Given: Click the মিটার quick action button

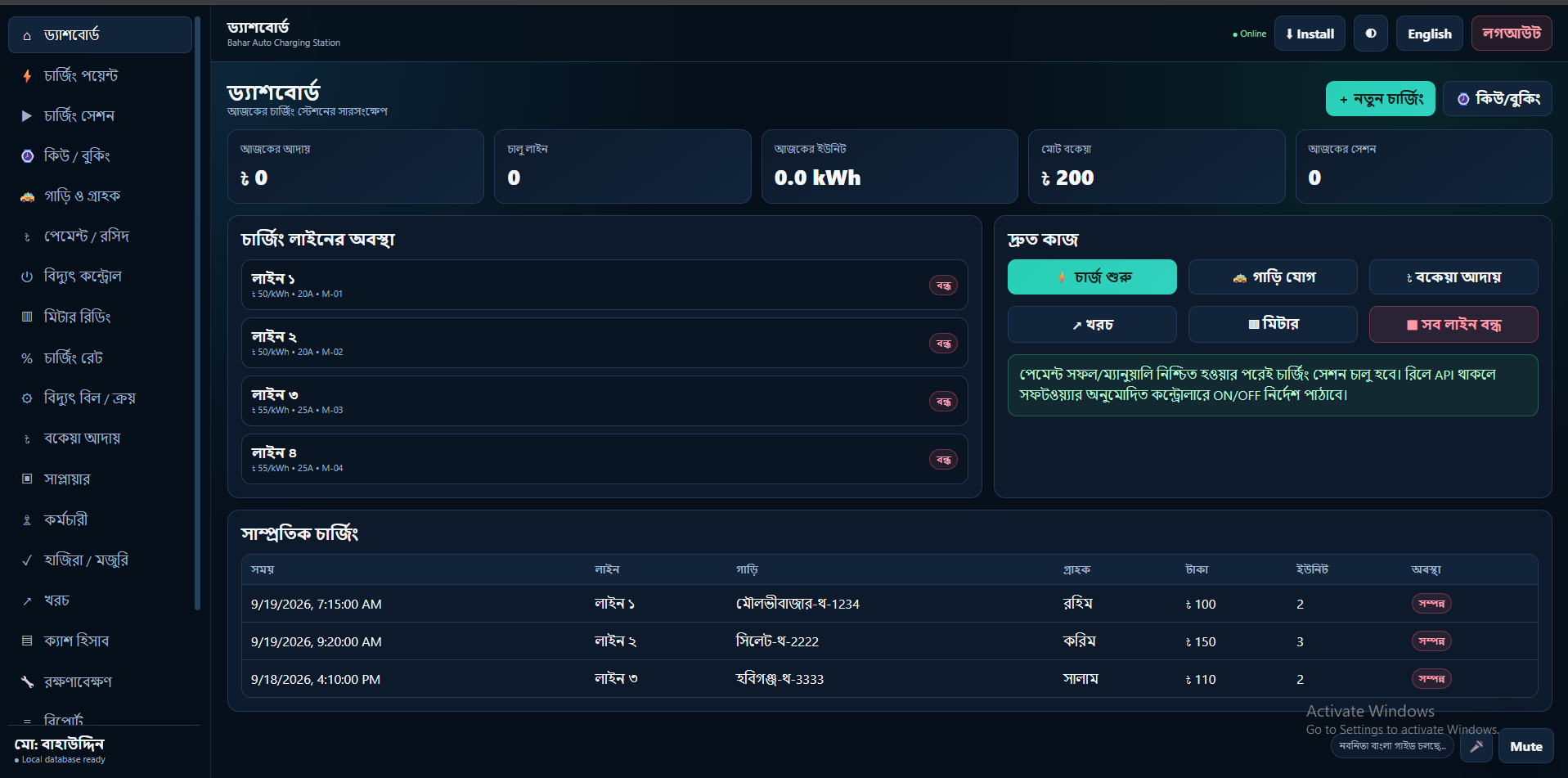Looking at the screenshot, I should [x=1273, y=325].
